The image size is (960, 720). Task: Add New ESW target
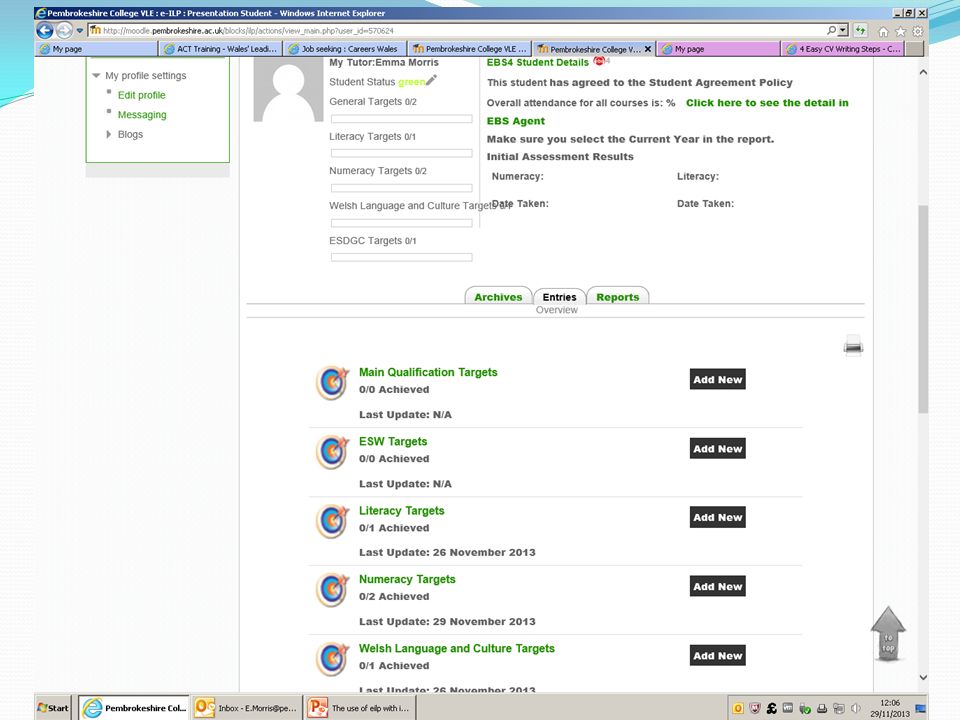point(718,449)
